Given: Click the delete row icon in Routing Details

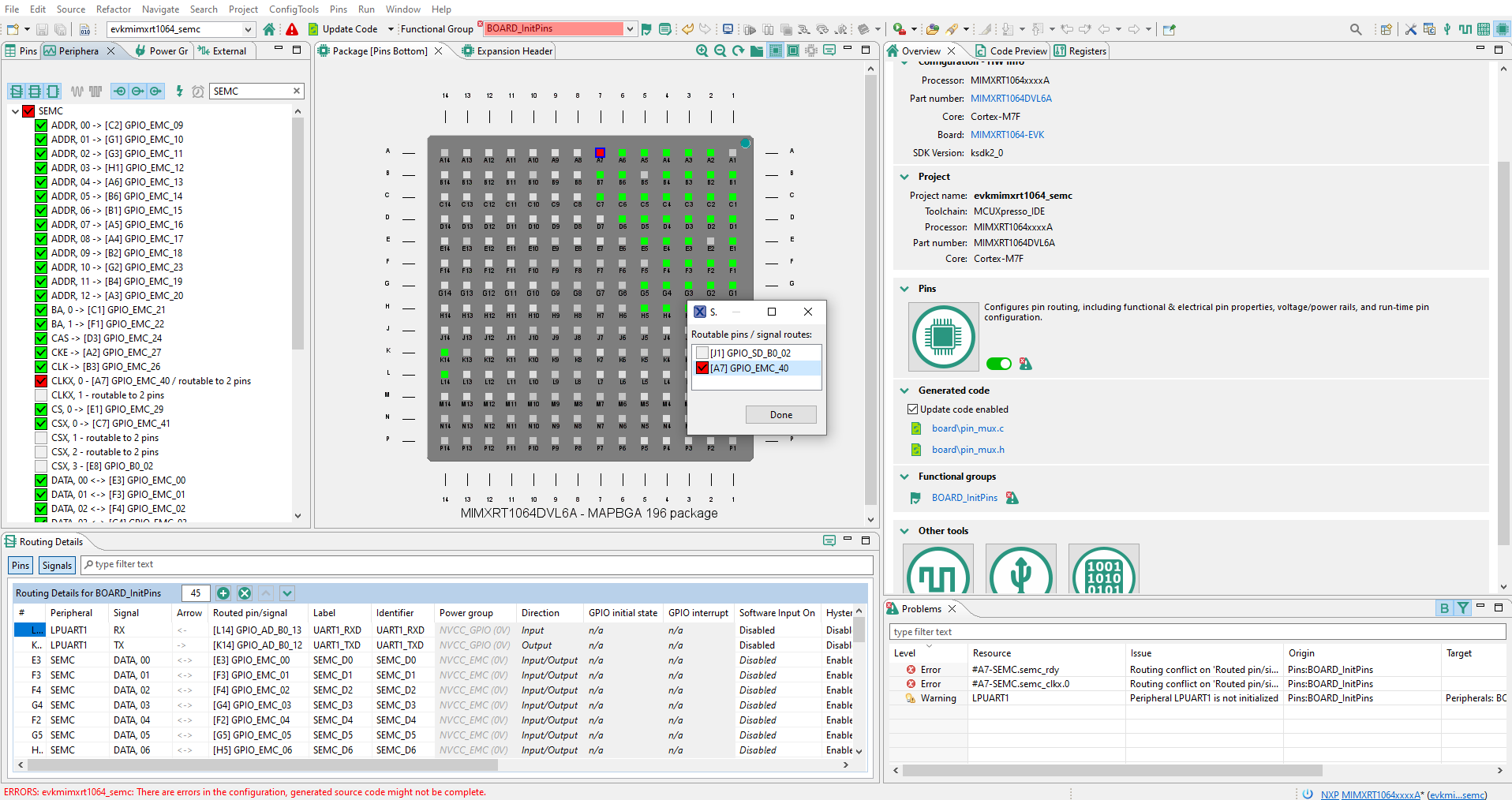Looking at the screenshot, I should (245, 593).
